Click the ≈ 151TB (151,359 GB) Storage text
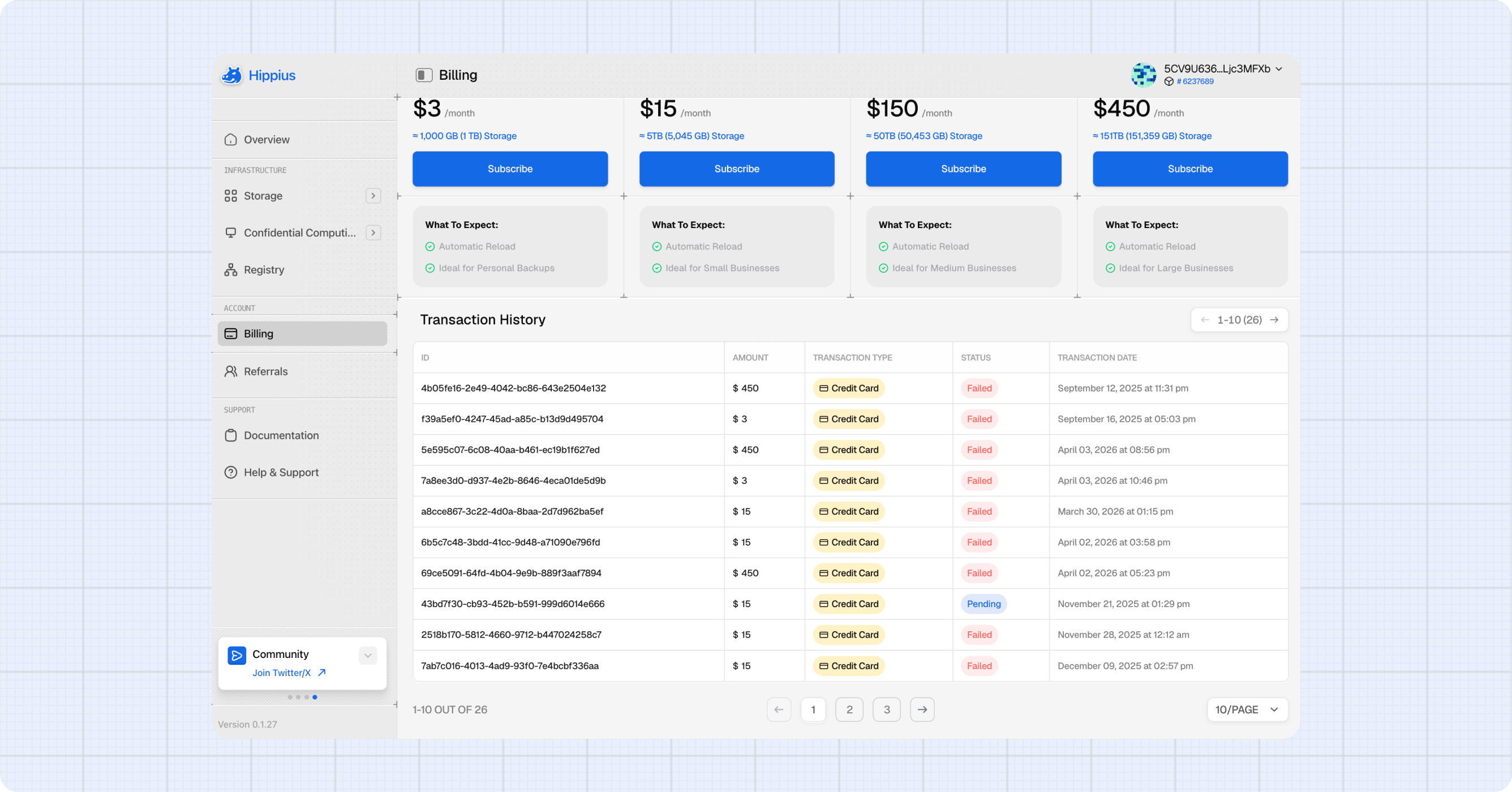 pyautogui.click(x=1152, y=136)
